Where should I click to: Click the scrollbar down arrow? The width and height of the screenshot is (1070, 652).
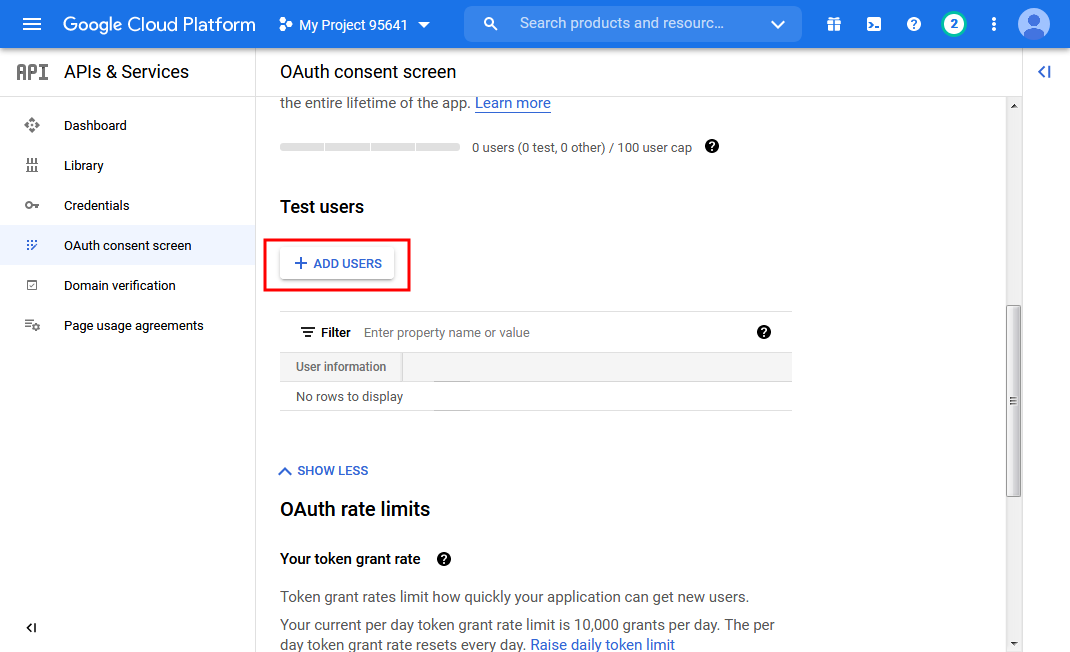tap(1014, 643)
